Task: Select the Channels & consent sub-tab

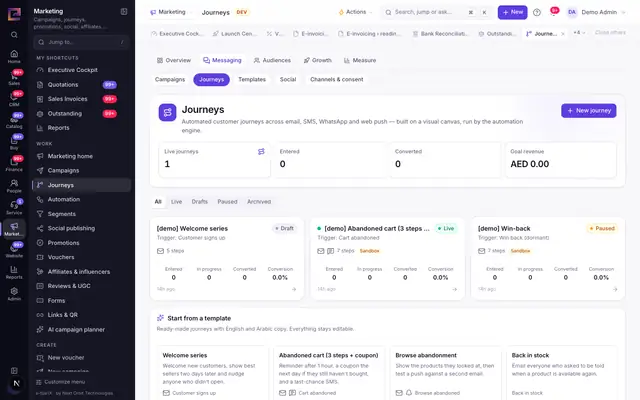Action: [337, 80]
